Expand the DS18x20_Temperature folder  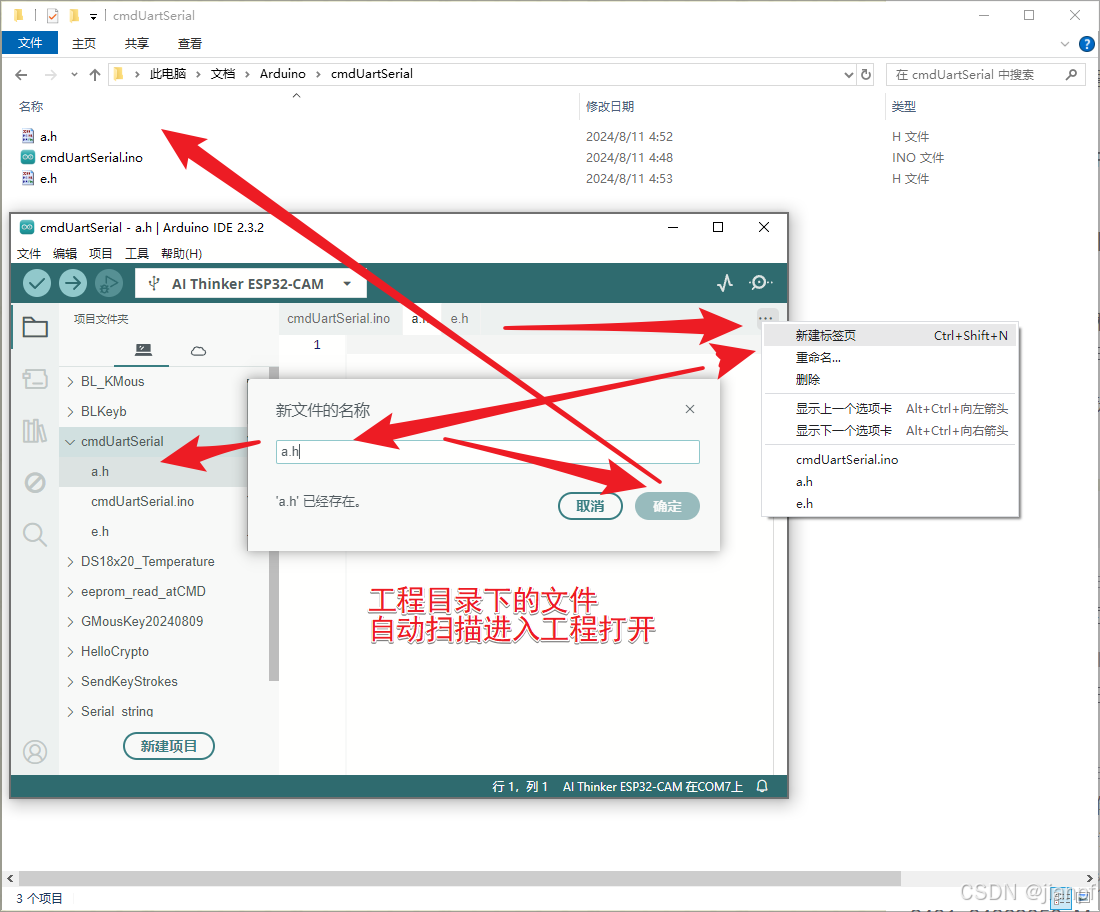(x=70, y=562)
